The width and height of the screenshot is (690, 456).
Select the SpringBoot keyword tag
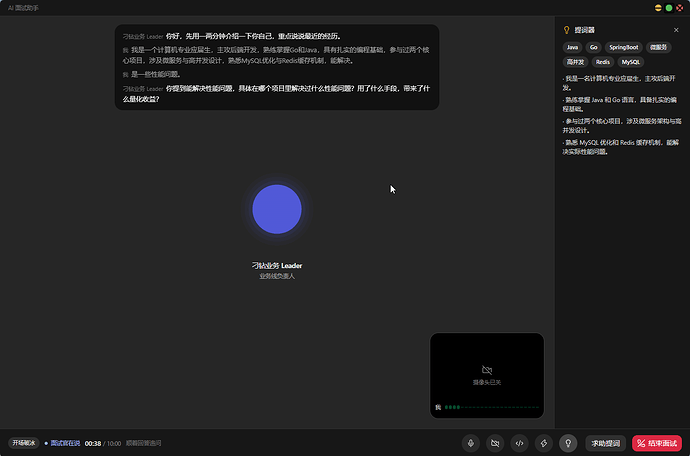(624, 48)
